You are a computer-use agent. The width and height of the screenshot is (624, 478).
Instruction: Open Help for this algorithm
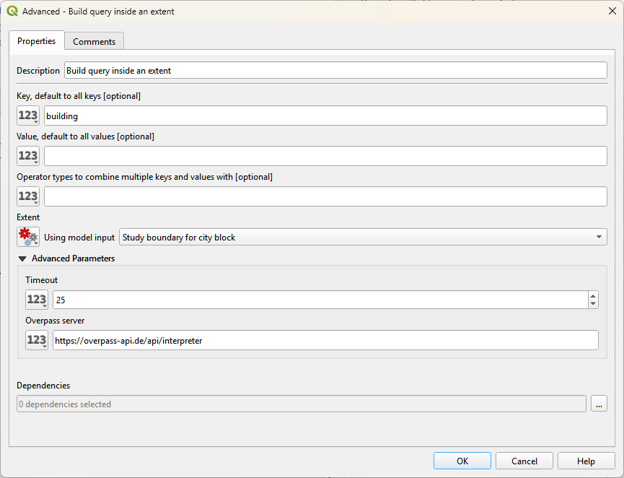(x=586, y=461)
